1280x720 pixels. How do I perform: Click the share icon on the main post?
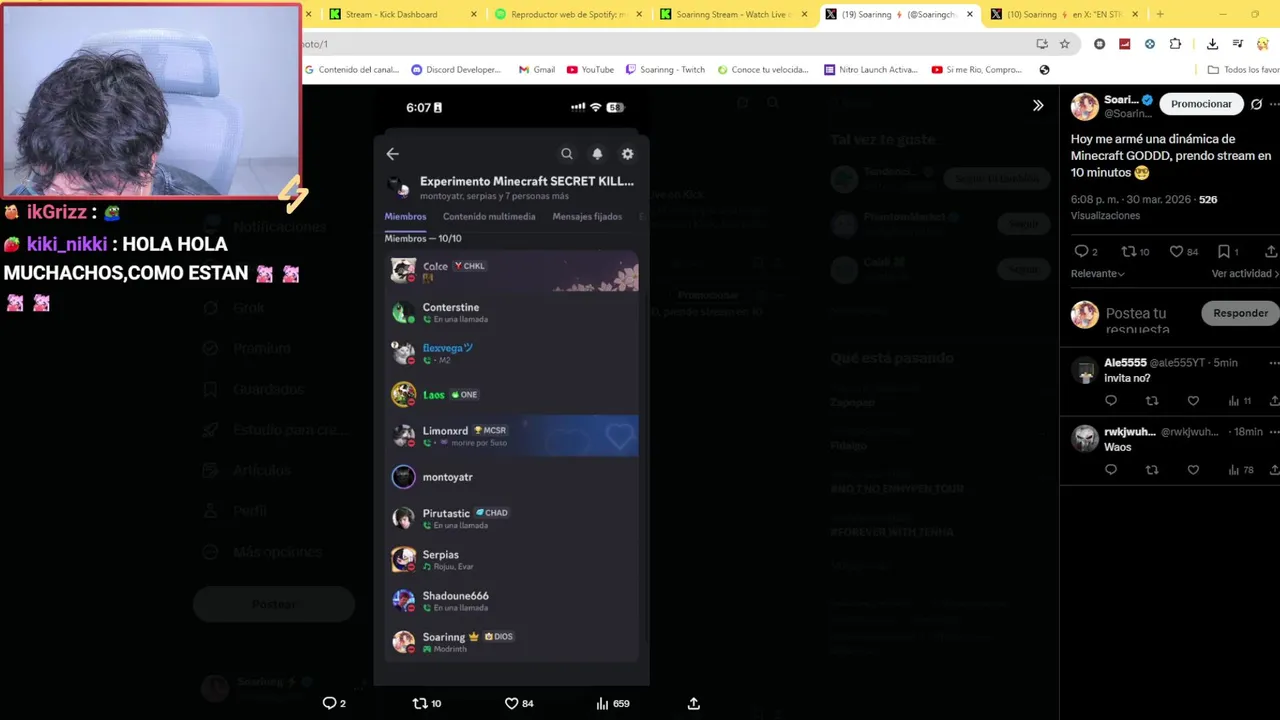(1271, 252)
